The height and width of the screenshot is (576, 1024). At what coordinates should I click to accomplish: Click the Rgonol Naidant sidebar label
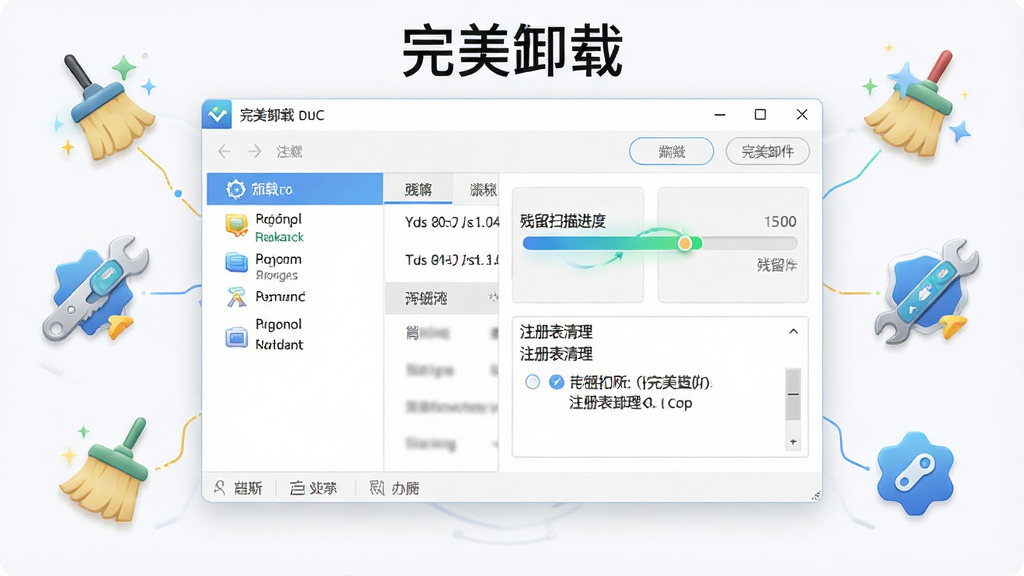pos(279,334)
